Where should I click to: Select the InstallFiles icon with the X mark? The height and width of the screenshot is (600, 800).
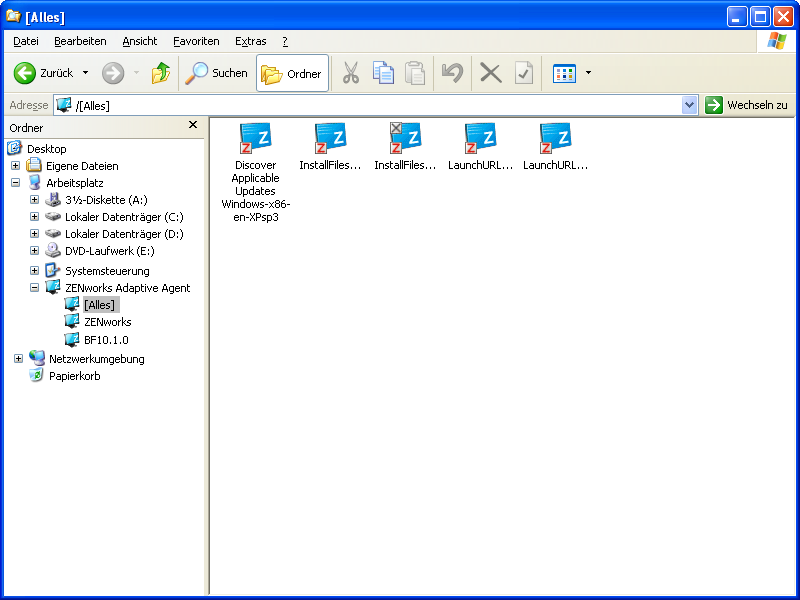405,137
